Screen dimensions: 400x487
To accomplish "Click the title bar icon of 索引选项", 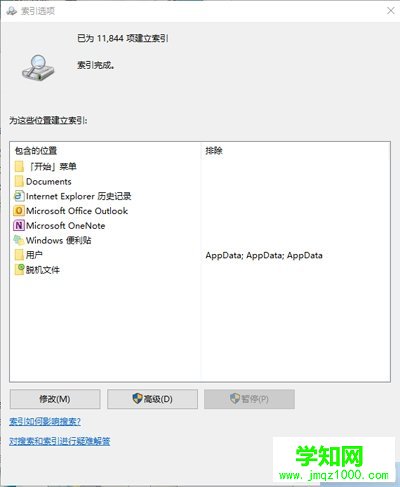I will tap(11, 11).
